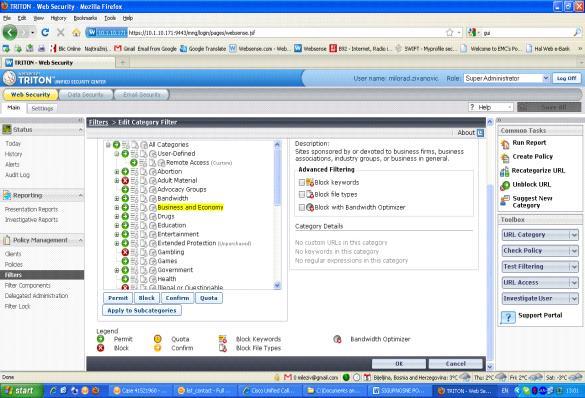Open the Help dropdown
Image resolution: width=585 pixels, height=398 pixels.
click(x=491, y=107)
